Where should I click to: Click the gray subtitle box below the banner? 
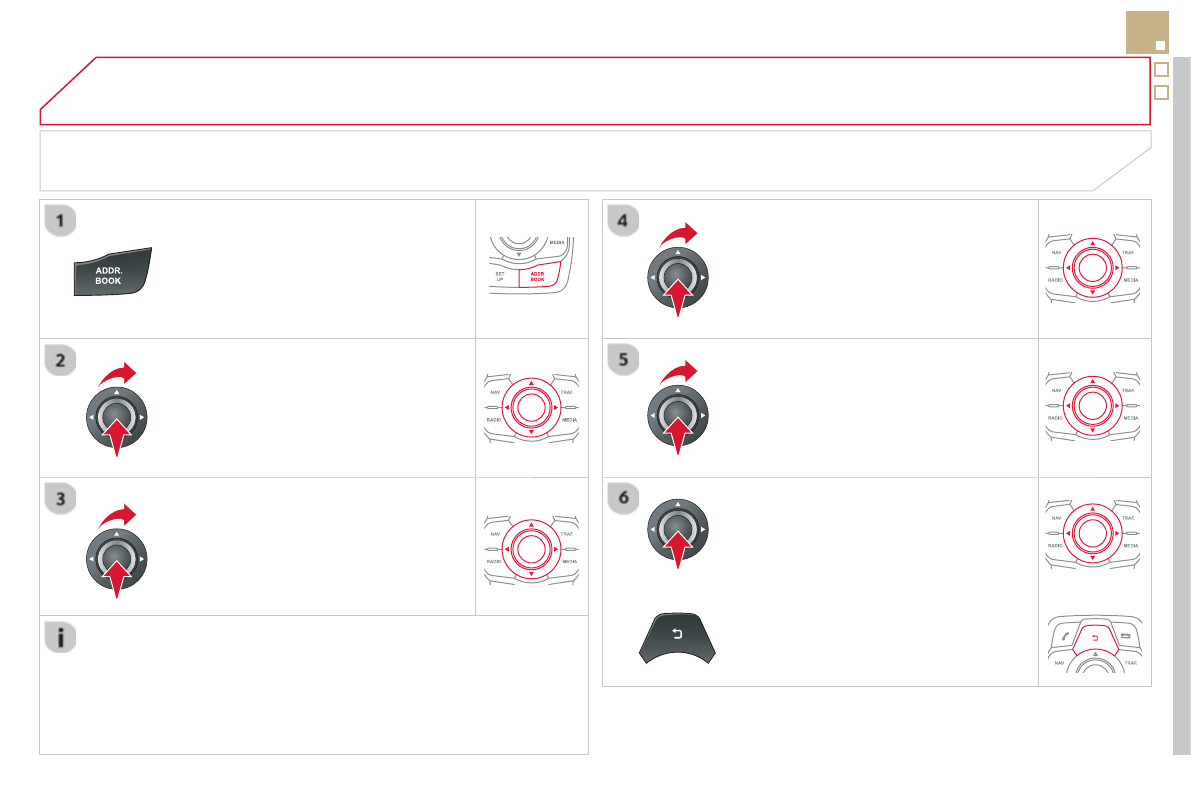point(594,160)
